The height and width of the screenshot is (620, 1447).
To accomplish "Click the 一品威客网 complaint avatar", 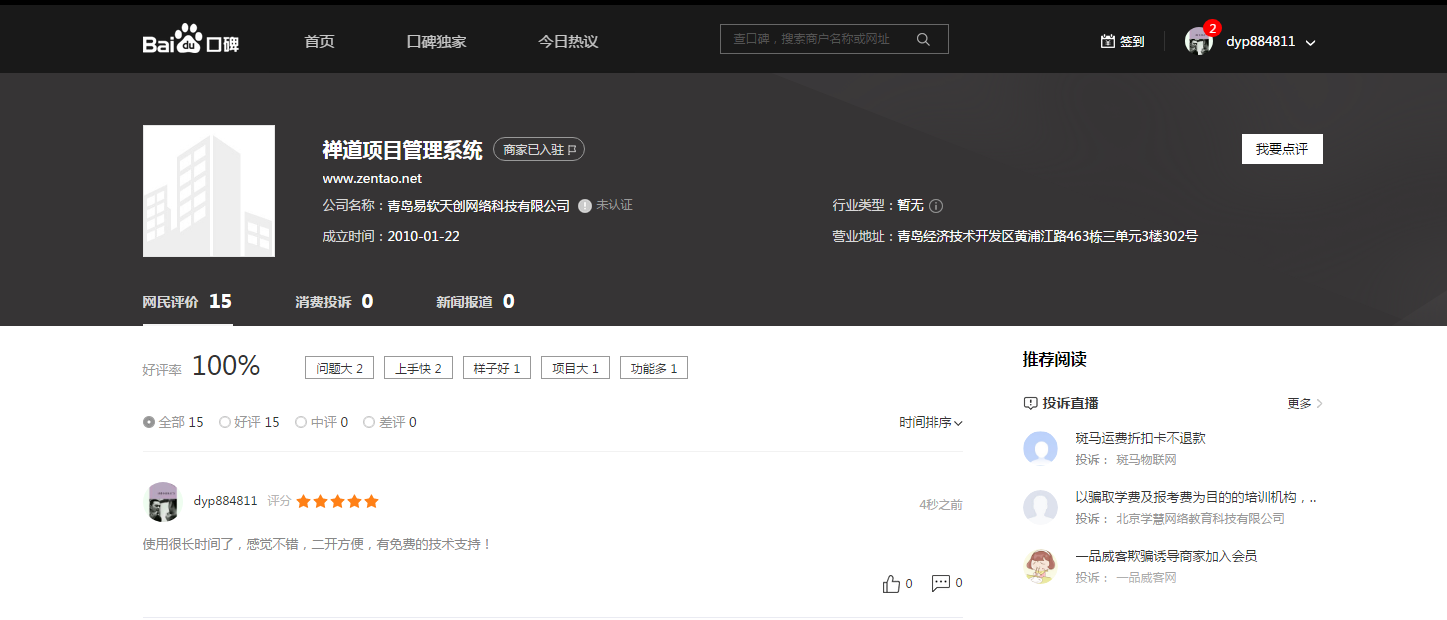I will (x=1041, y=566).
